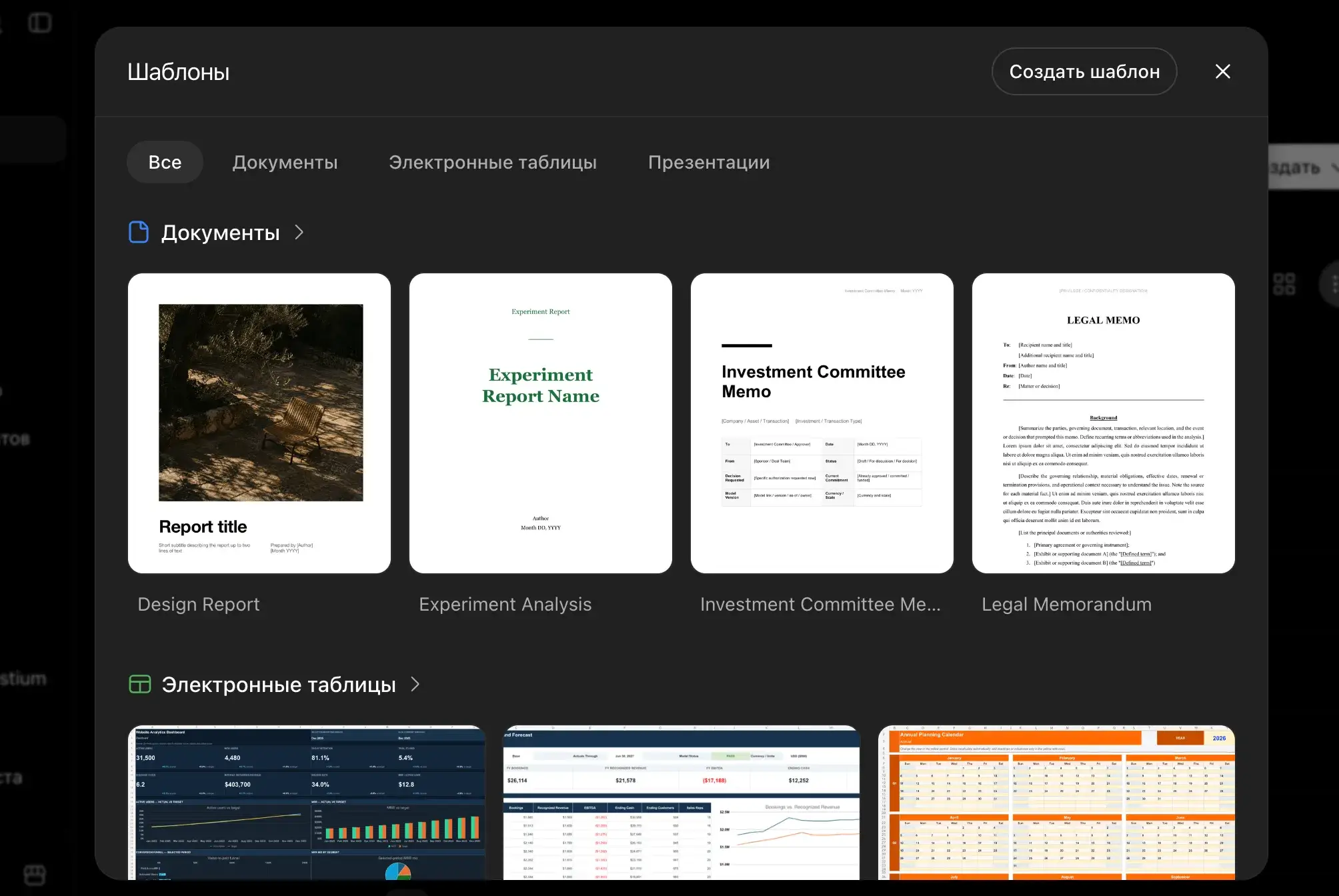
Task: Expand the Электронные таблицы section chevron
Action: click(415, 684)
